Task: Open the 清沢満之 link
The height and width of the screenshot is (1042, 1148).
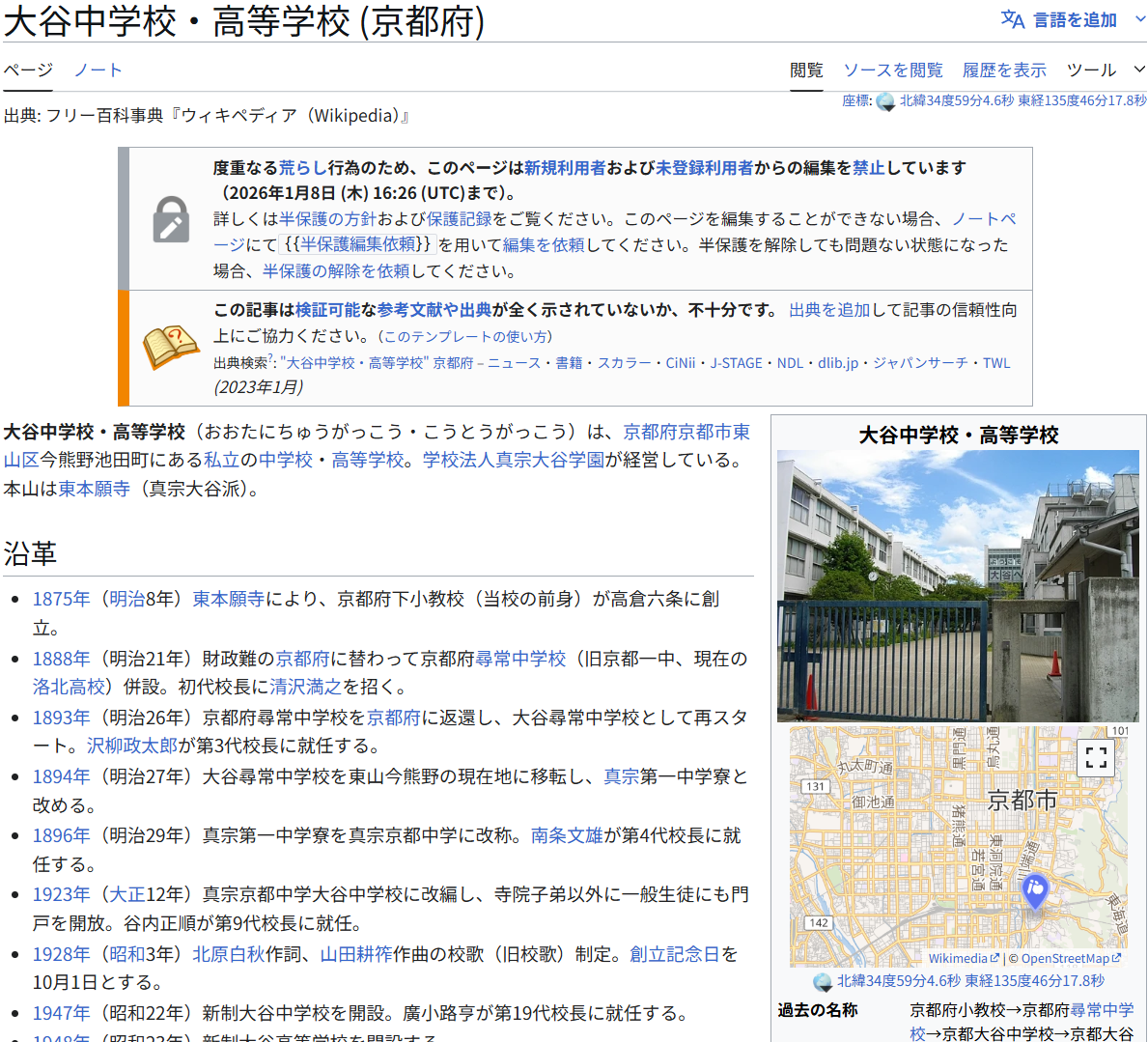Action: pyautogui.click(x=305, y=687)
